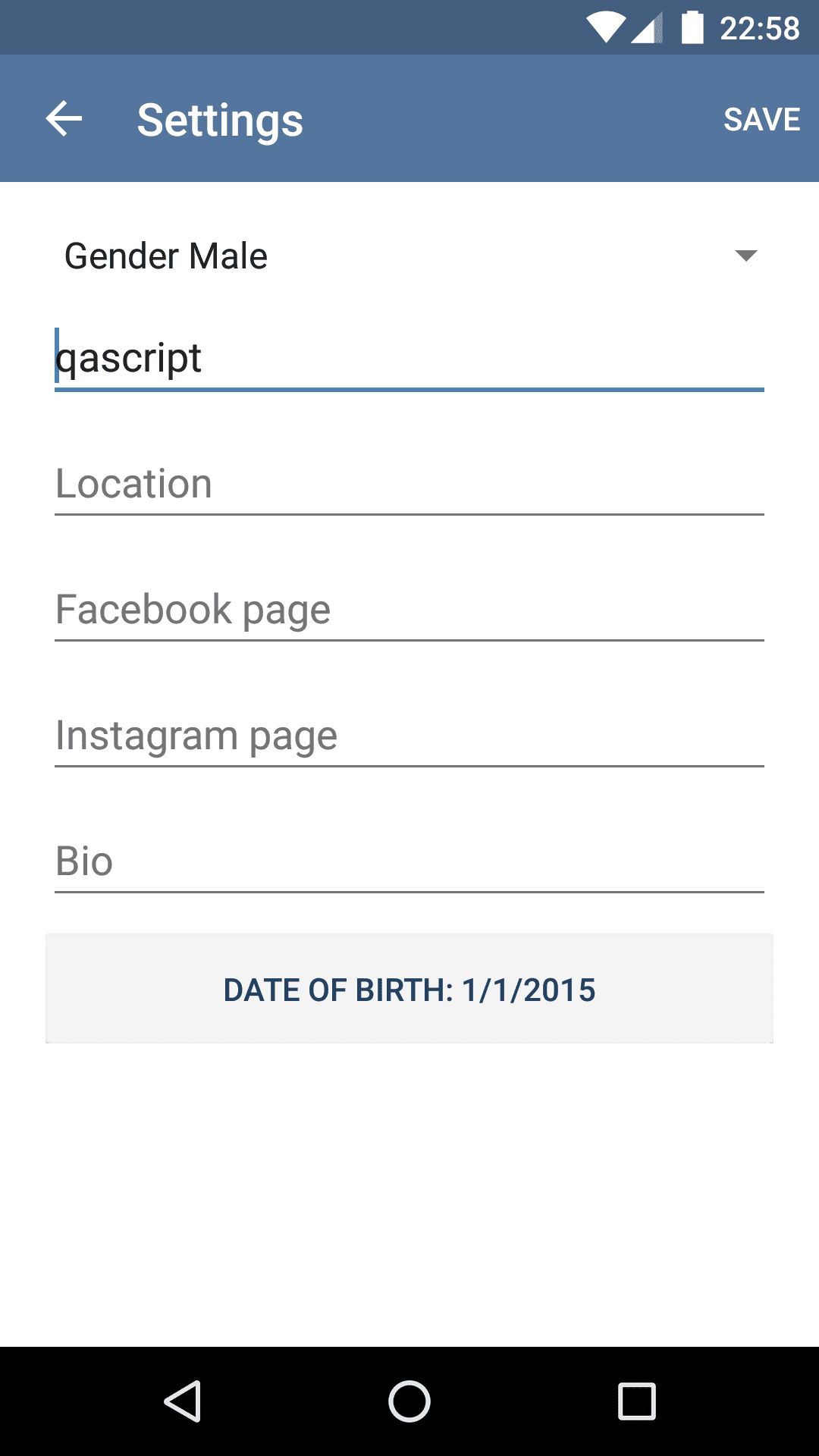This screenshot has width=819, height=1456.
Task: Tap the Wi-Fi status icon
Action: pos(604,28)
